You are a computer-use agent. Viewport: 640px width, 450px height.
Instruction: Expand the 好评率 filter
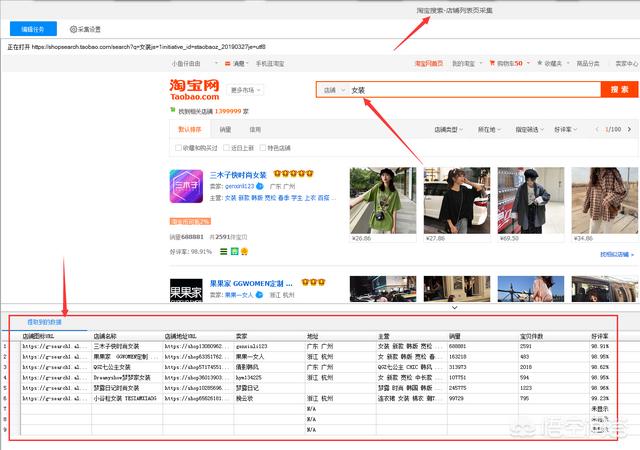565,129
